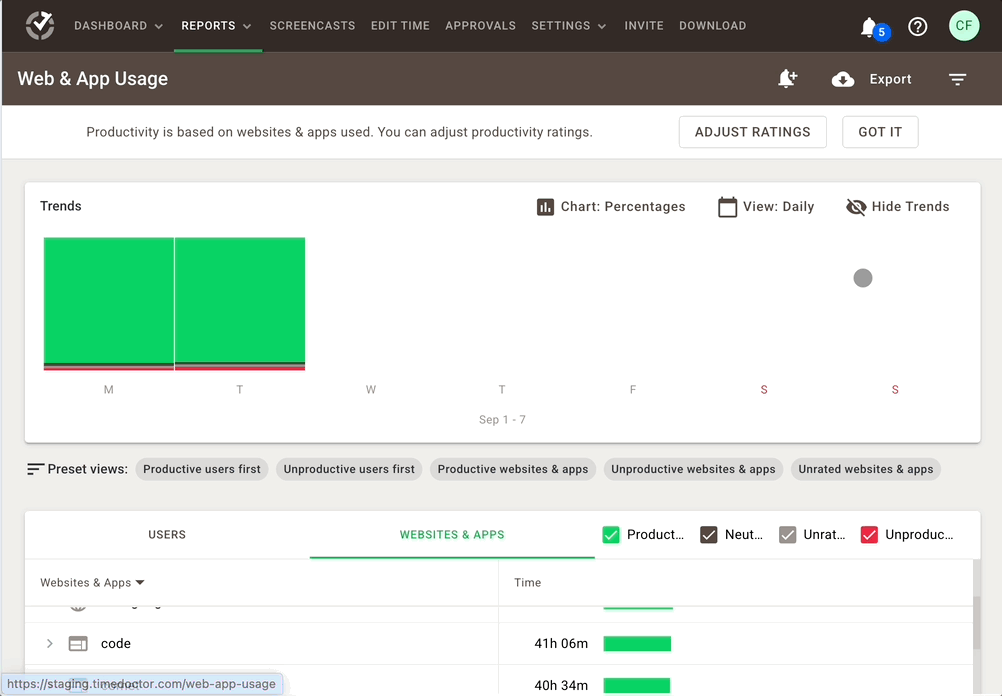Viewport: 1002px width, 696px height.
Task: Click the Trends heading
Action: [x=61, y=206]
